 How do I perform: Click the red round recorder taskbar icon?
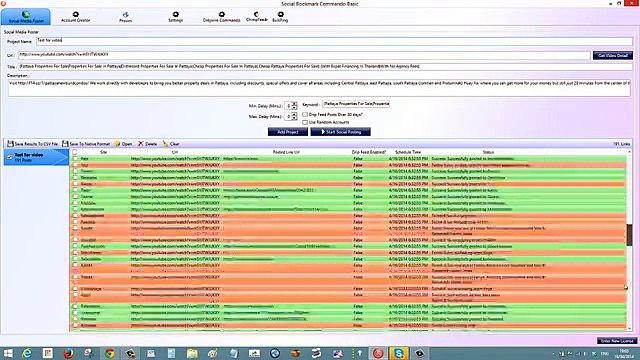(x=378, y=353)
